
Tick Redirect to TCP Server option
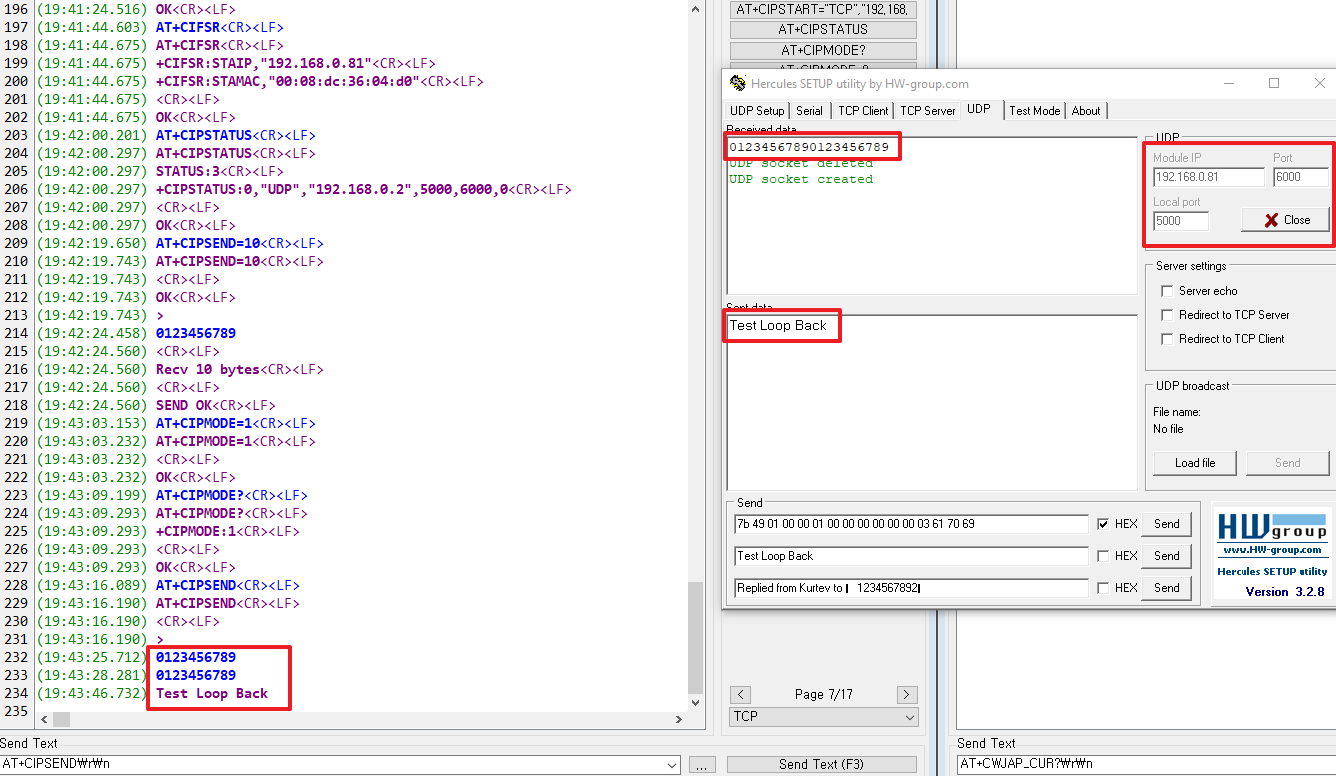(x=1167, y=315)
